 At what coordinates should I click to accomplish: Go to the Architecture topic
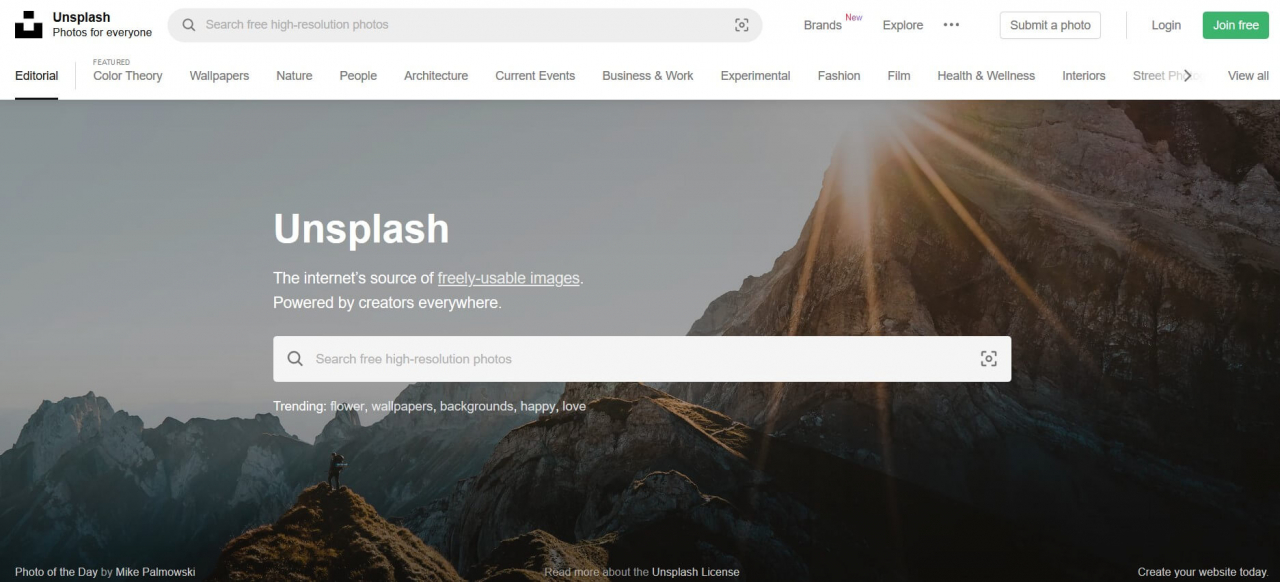(x=435, y=76)
